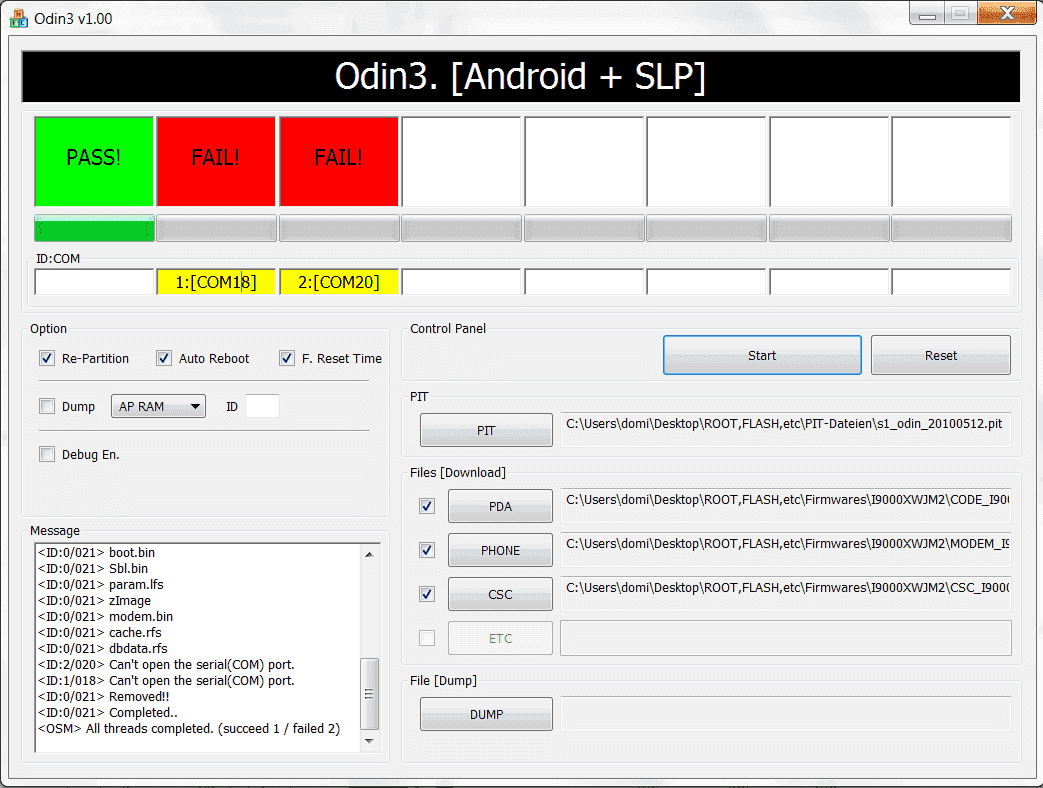
Task: Click the 'cache.rfs' message line
Action: coord(100,632)
